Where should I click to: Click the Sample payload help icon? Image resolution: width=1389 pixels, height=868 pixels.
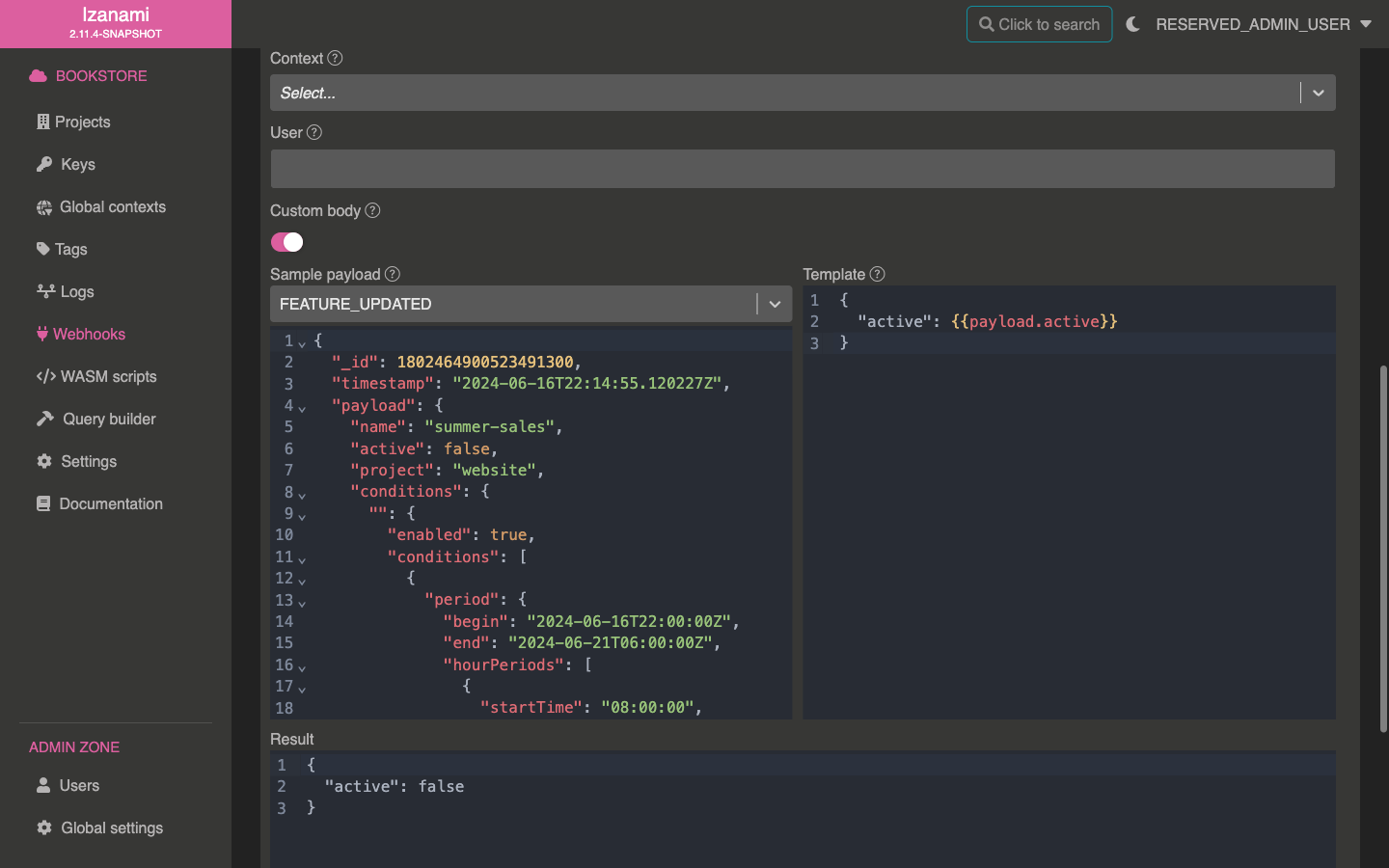(x=393, y=274)
